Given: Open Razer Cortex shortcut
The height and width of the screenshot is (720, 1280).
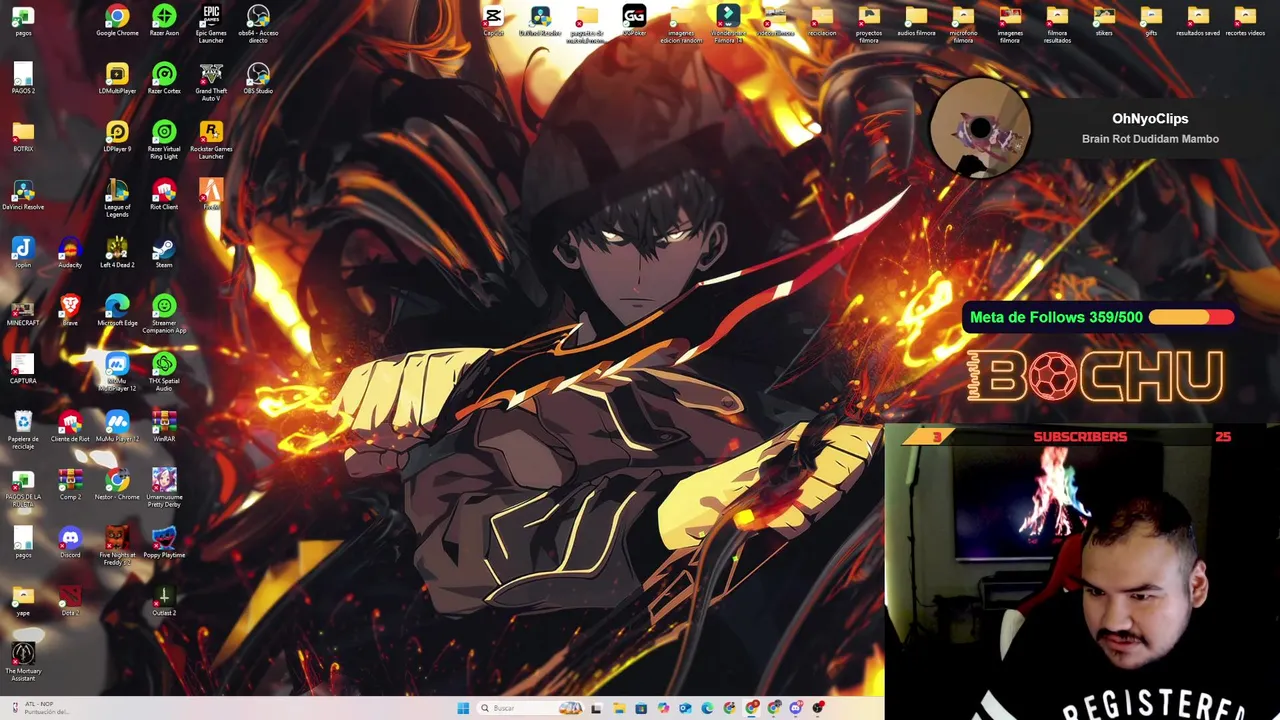Looking at the screenshot, I should pyautogui.click(x=164, y=78).
